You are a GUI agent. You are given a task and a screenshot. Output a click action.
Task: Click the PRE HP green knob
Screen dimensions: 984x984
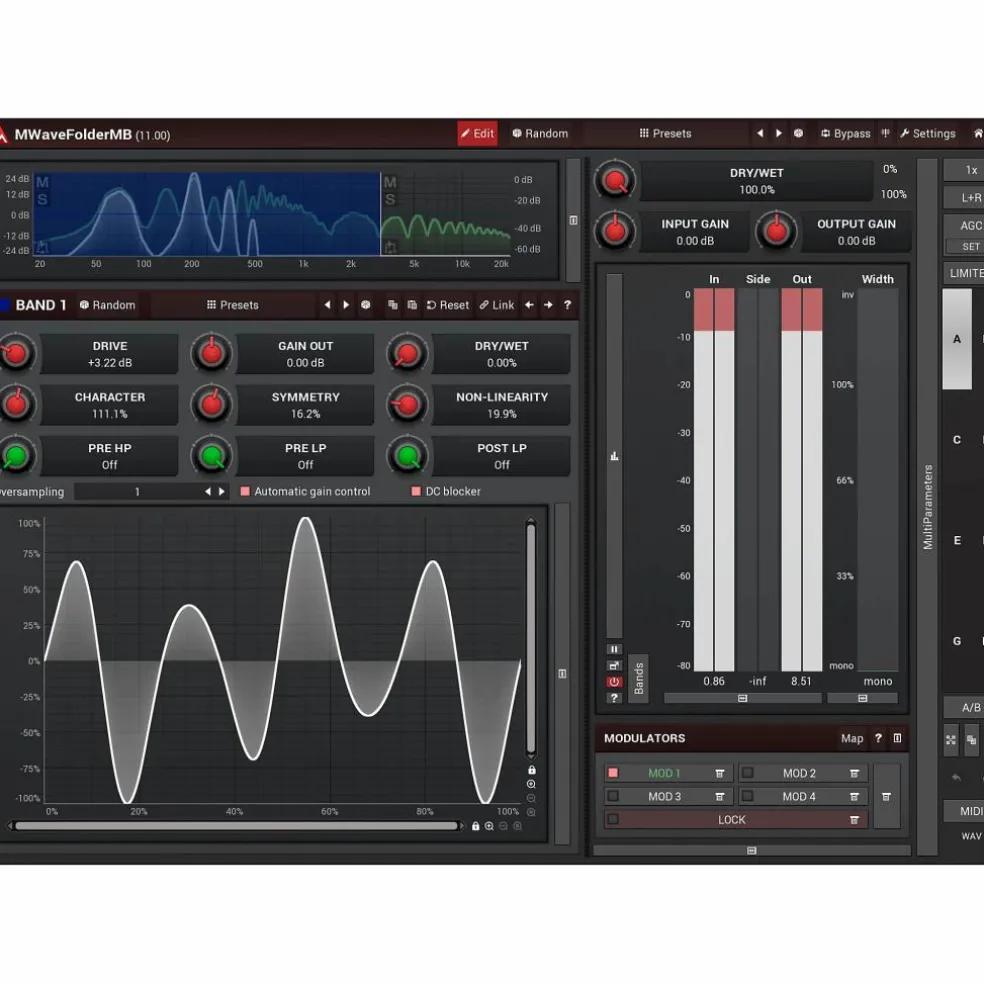click(x=16, y=456)
